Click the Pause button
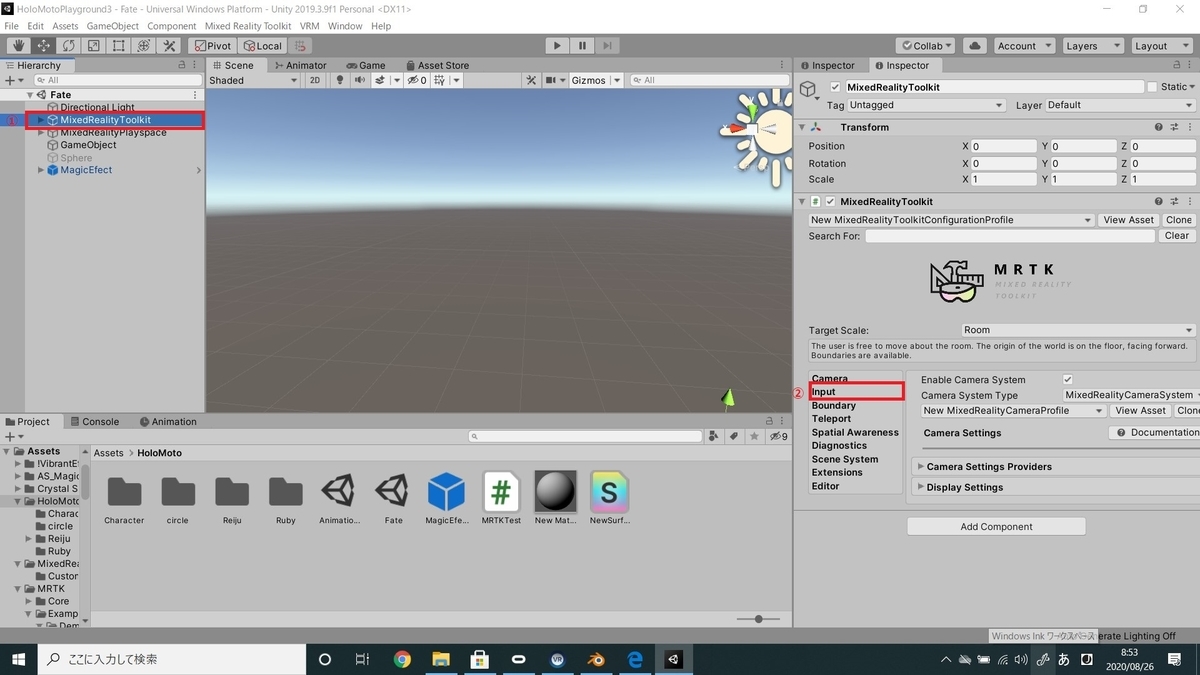1200x675 pixels. [x=582, y=46]
